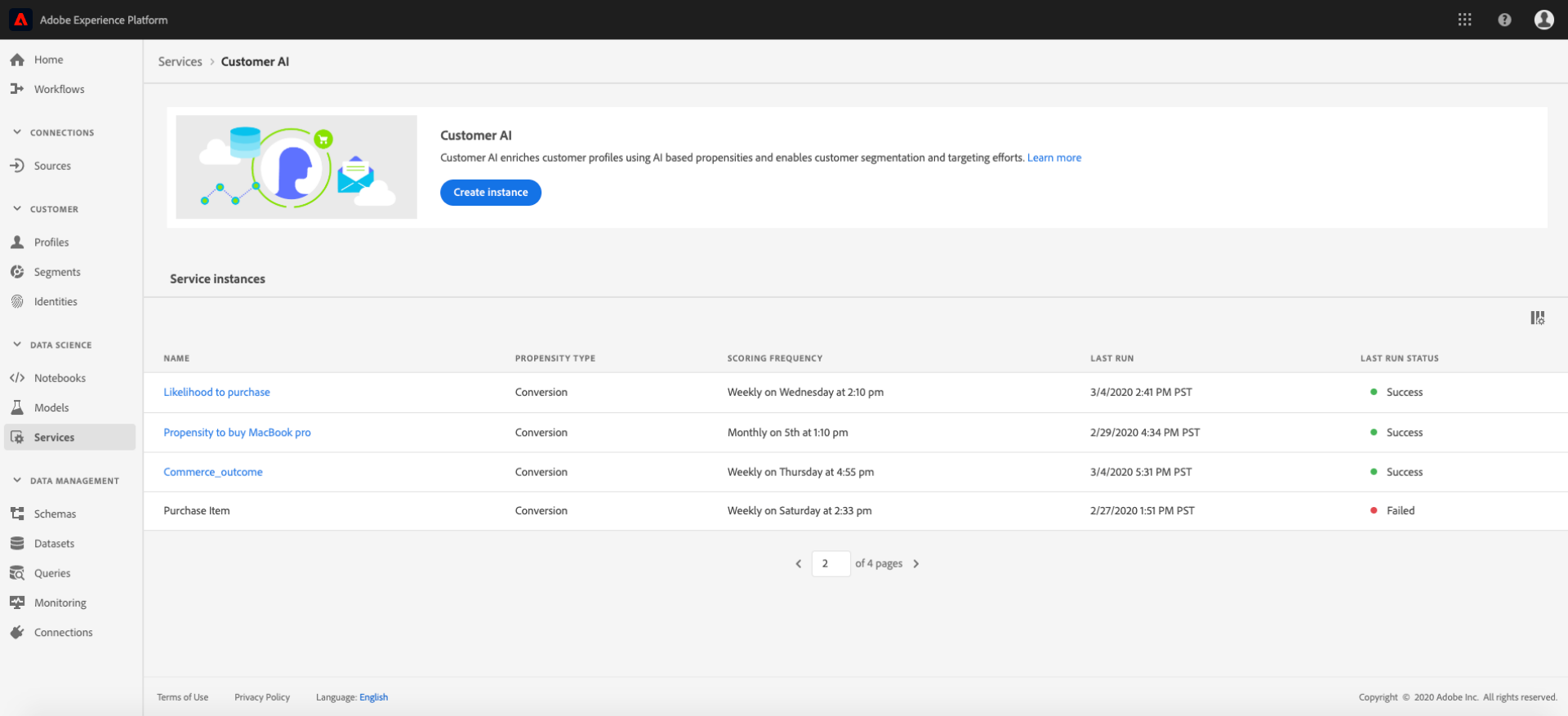Open the Commerce_outcome instance
Screen dimensions: 1568x716
point(213,472)
